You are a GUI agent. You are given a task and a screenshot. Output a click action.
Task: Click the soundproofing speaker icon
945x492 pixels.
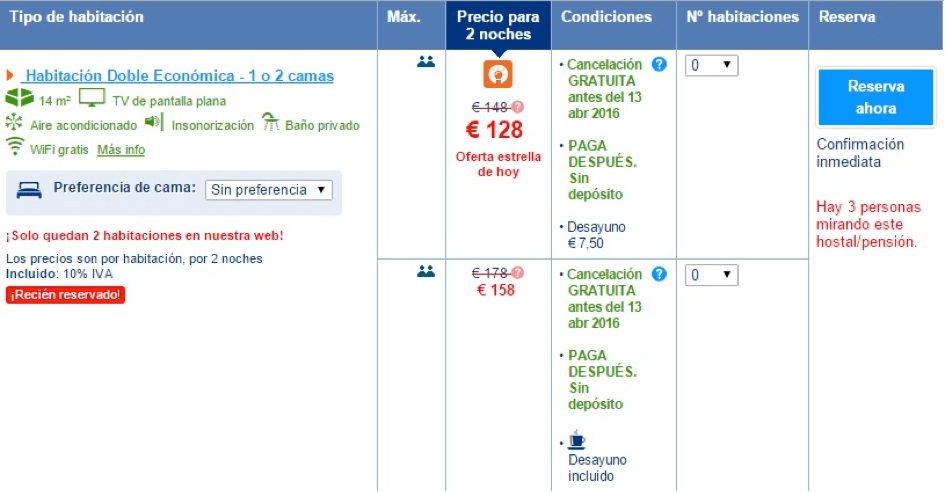click(153, 123)
